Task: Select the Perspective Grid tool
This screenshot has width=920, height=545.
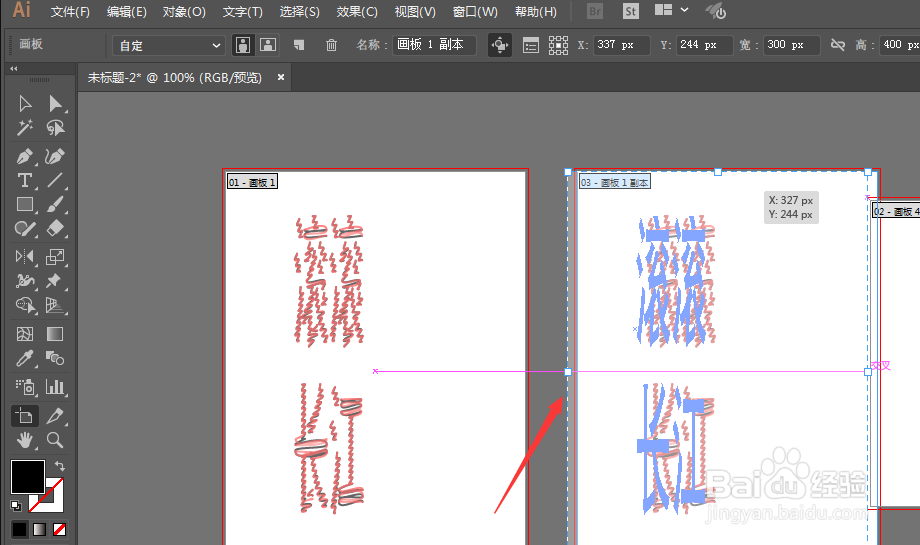Action: coord(55,305)
